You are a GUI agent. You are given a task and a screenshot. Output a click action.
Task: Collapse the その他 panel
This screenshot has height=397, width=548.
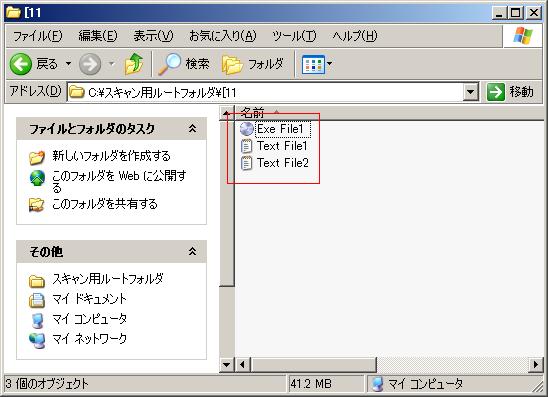(192, 251)
